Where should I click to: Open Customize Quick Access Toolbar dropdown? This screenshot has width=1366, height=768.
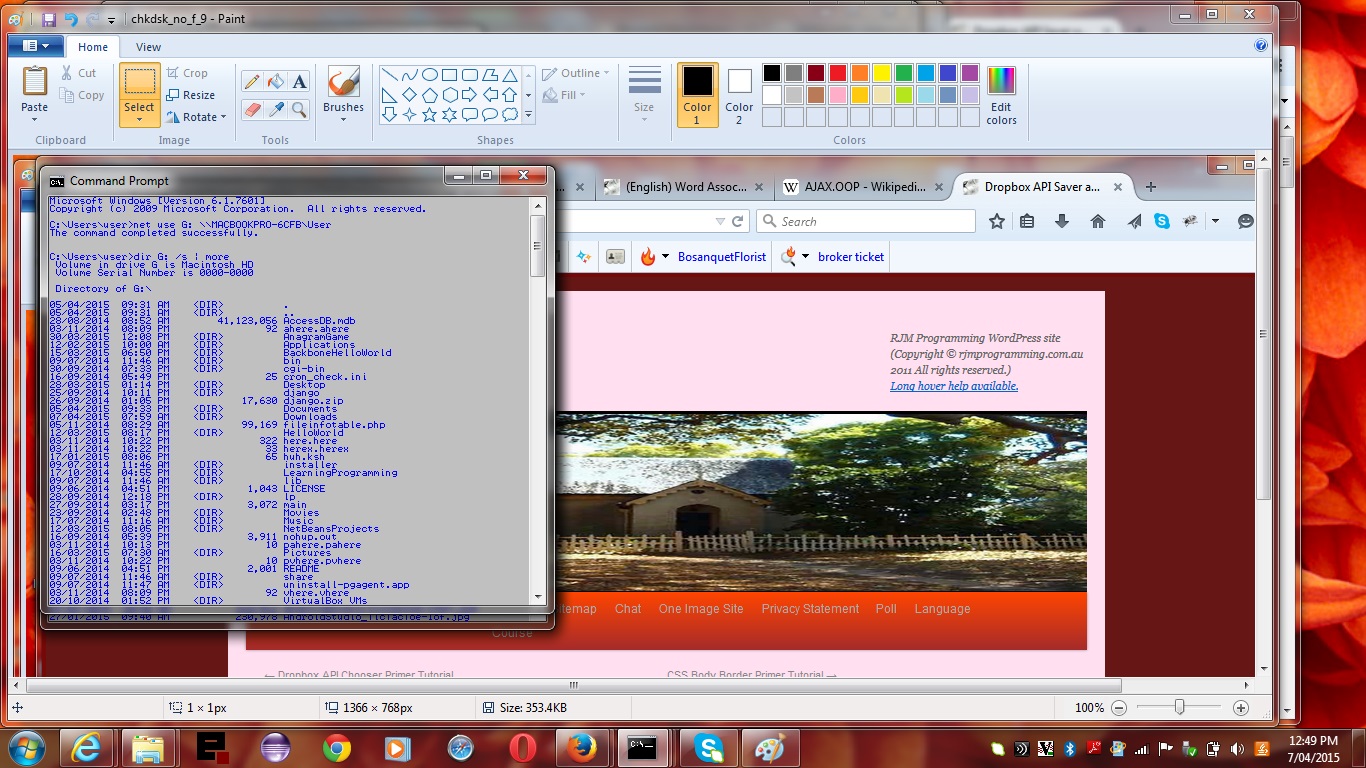(110, 19)
